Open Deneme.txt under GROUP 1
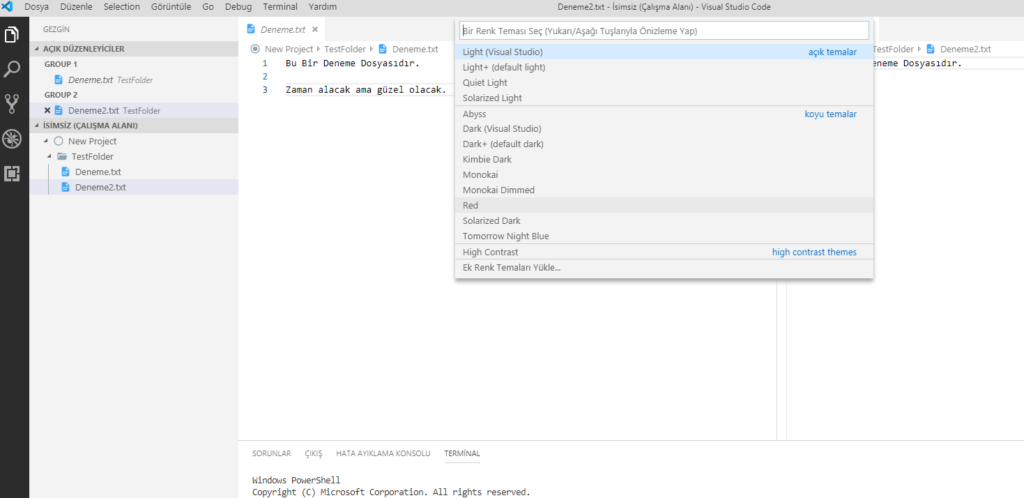This screenshot has width=1024, height=498. [133, 80]
